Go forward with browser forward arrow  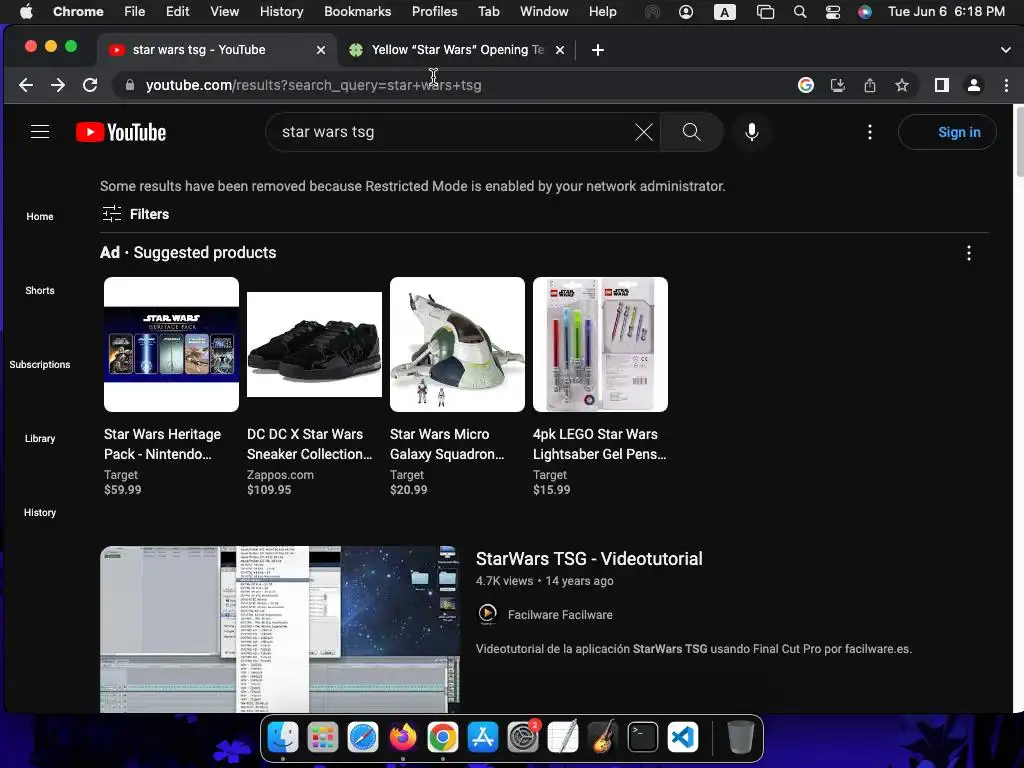58,85
